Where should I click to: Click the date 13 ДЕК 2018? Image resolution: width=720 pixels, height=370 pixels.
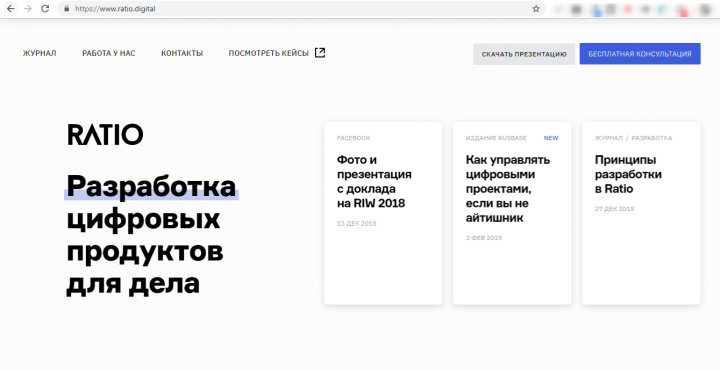click(356, 224)
